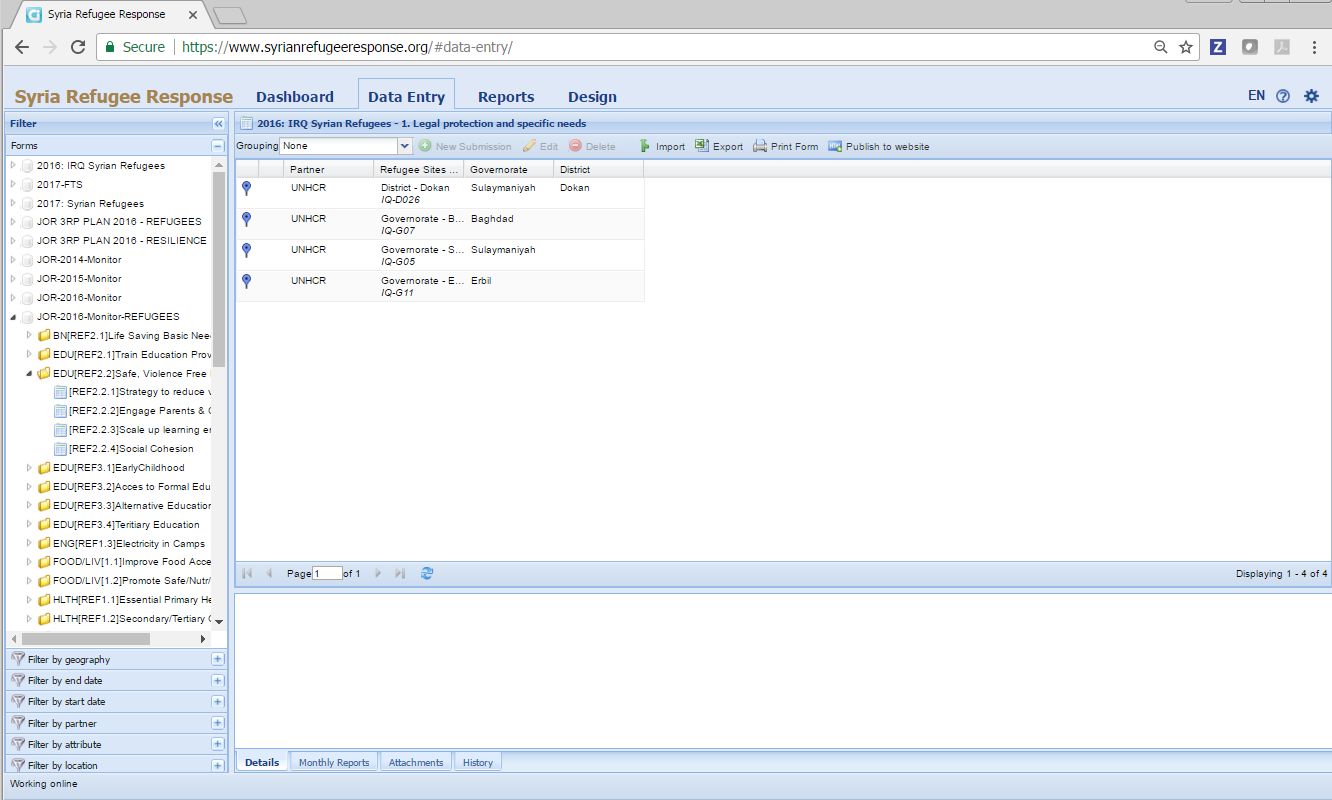1332x800 pixels.
Task: Go back with the browser back arrow
Action: pyautogui.click(x=22, y=47)
